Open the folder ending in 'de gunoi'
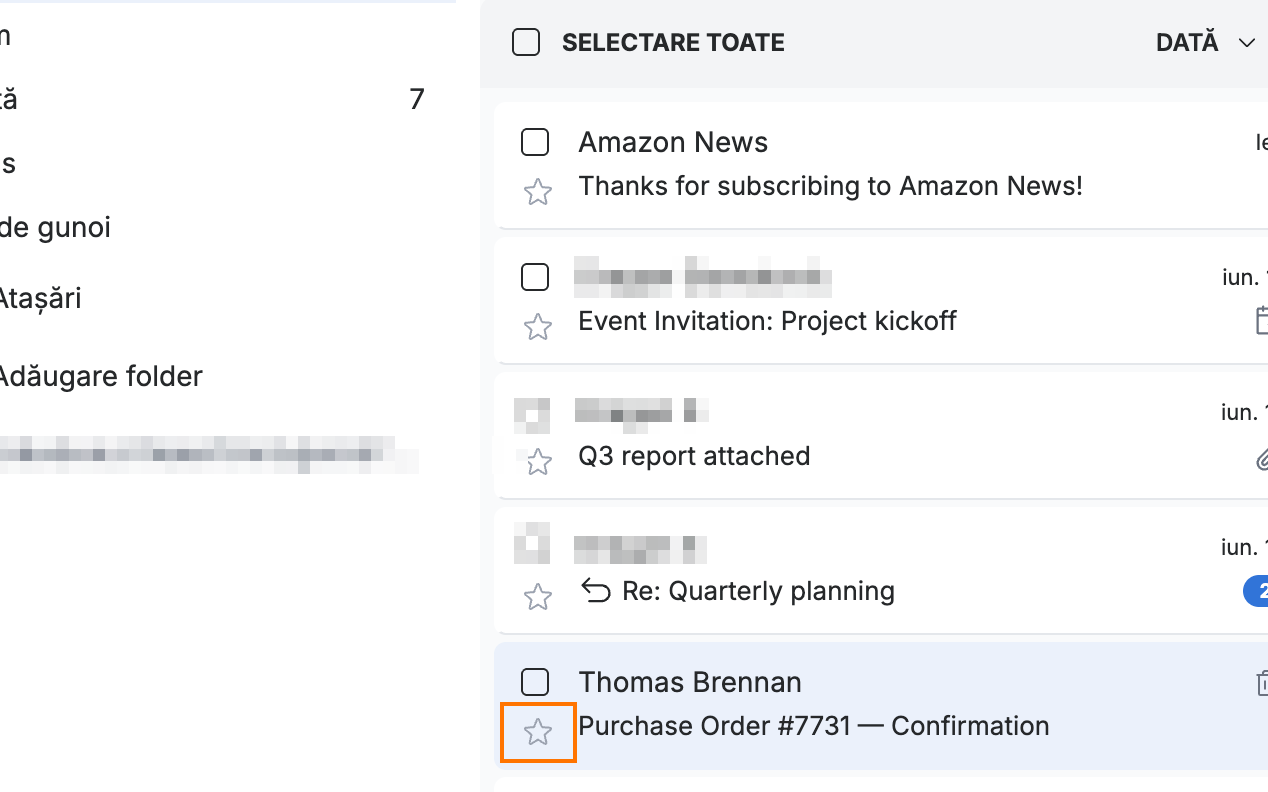Viewport: 1268px width, 792px height. 55,228
